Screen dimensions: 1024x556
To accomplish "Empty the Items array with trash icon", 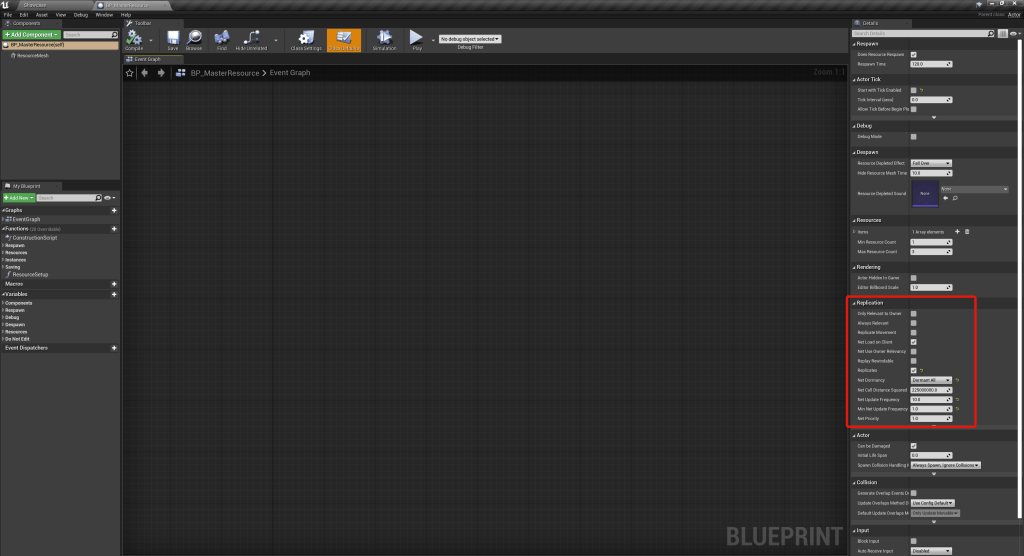I will (967, 231).
